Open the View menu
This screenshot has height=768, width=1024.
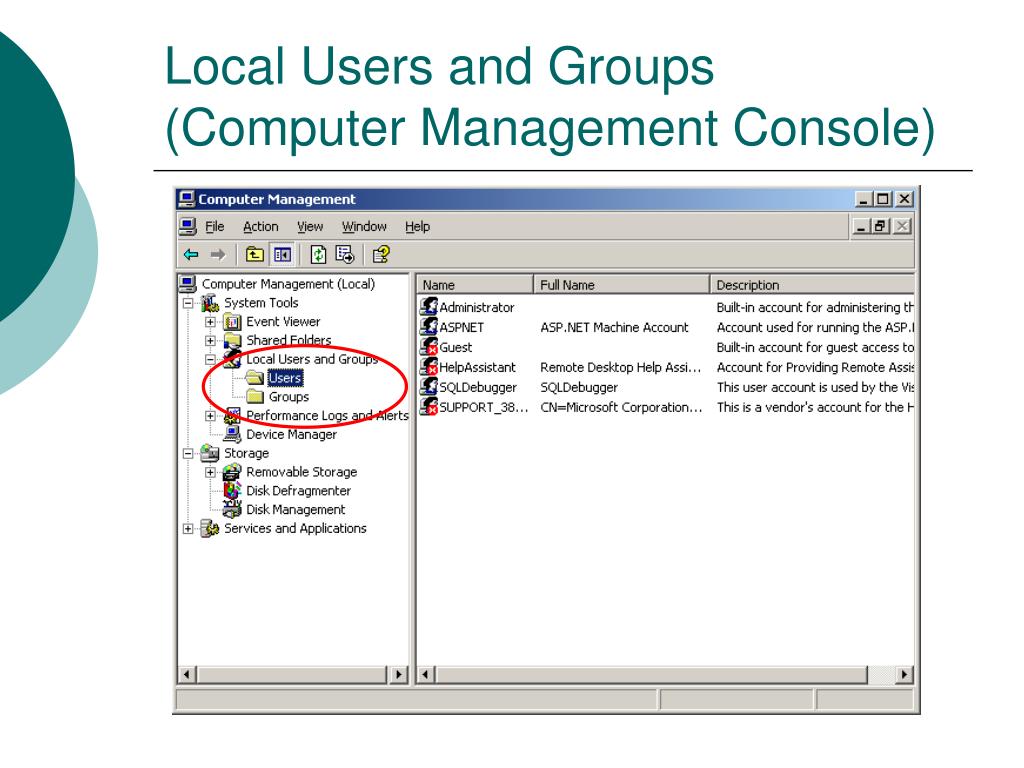tap(310, 227)
